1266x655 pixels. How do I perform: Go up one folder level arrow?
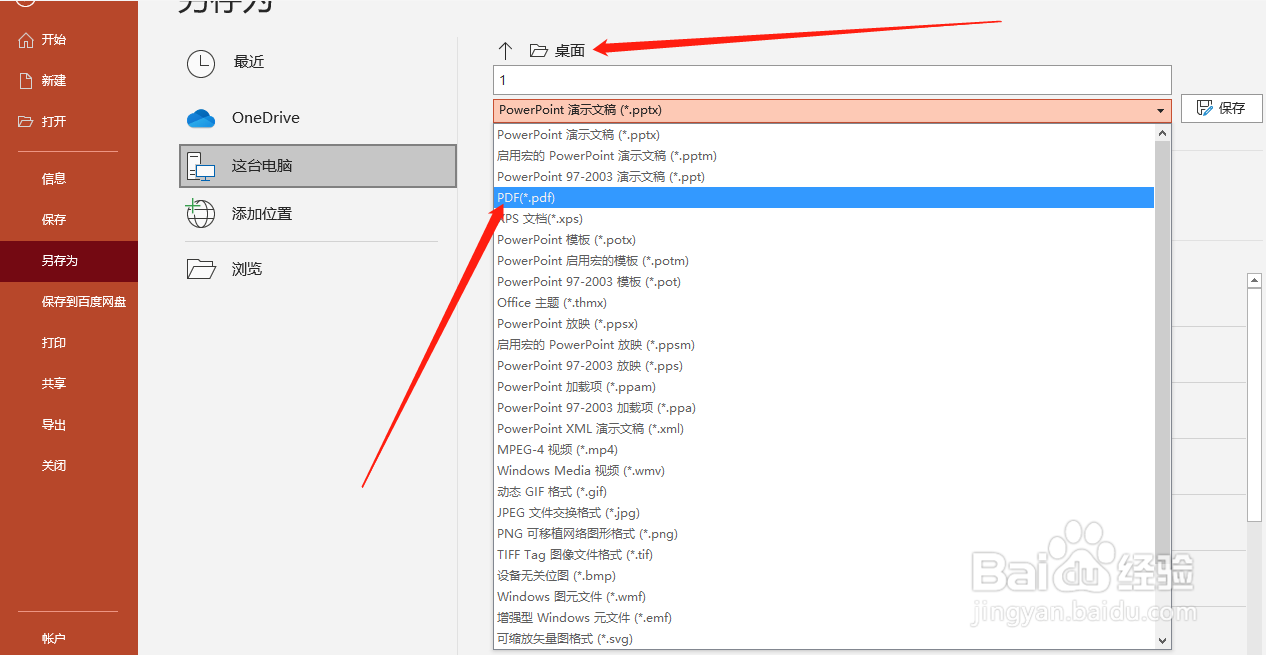[505, 50]
